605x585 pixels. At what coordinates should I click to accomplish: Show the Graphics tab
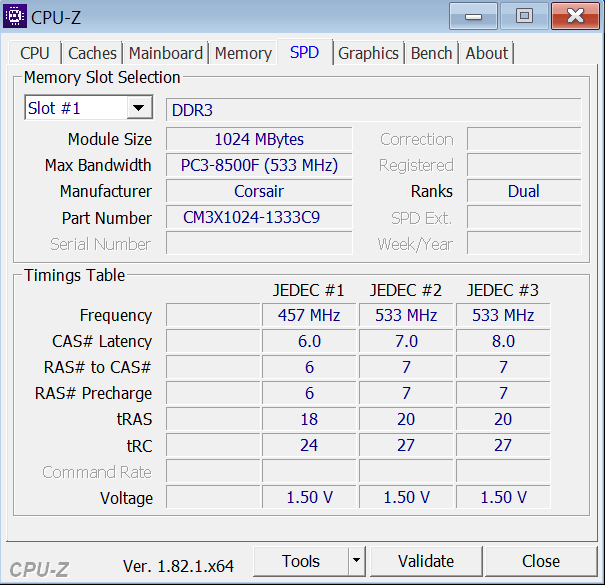pos(368,53)
